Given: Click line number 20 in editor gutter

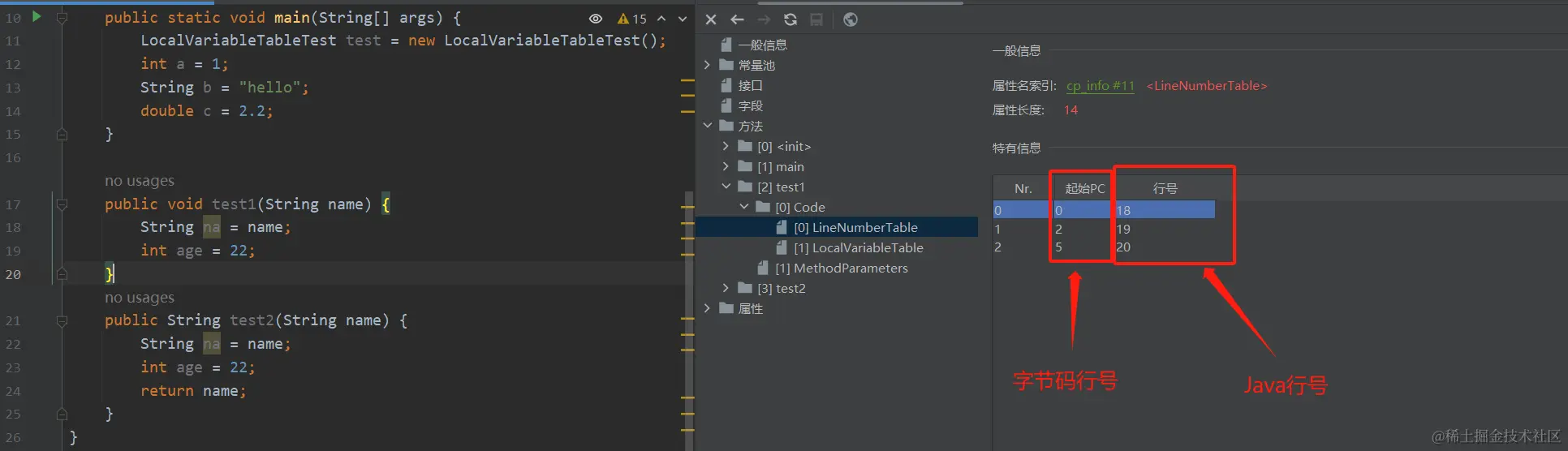Looking at the screenshot, I should (13, 274).
